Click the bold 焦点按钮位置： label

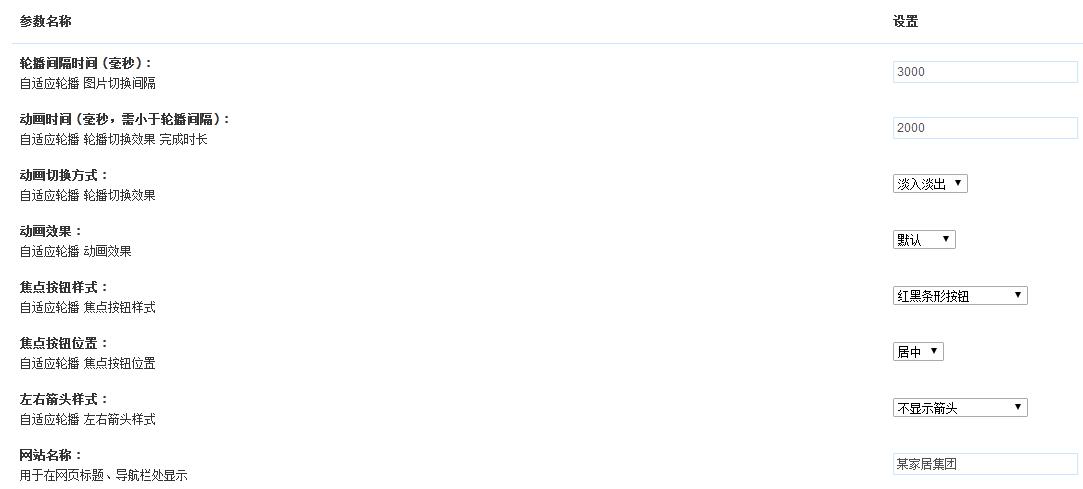(x=64, y=343)
